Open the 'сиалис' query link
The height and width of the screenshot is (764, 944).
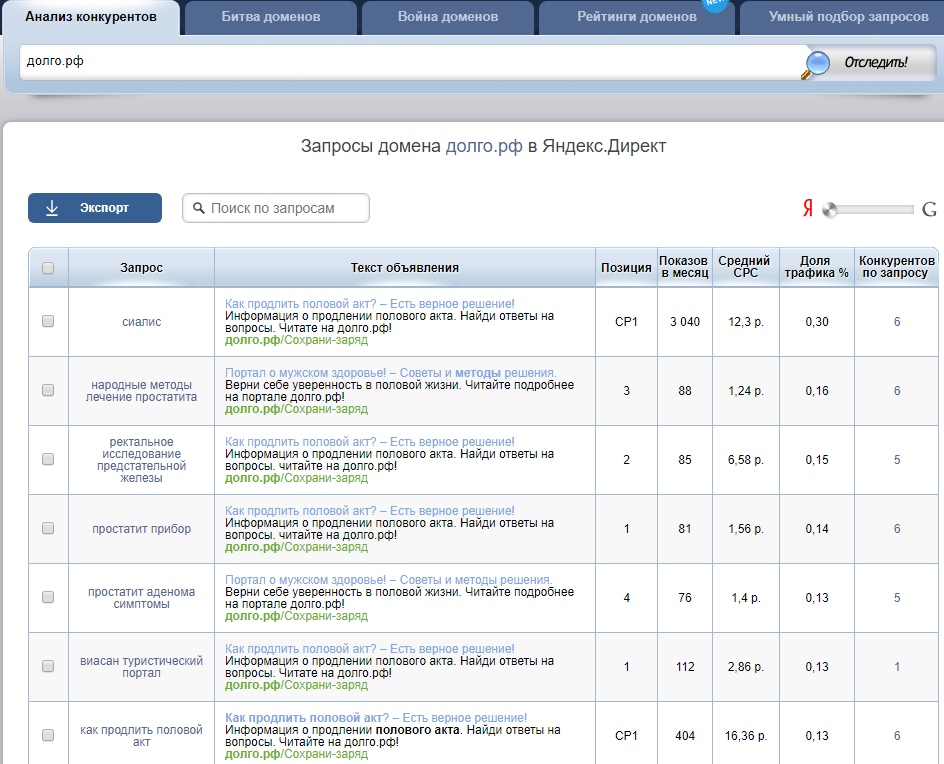141,322
